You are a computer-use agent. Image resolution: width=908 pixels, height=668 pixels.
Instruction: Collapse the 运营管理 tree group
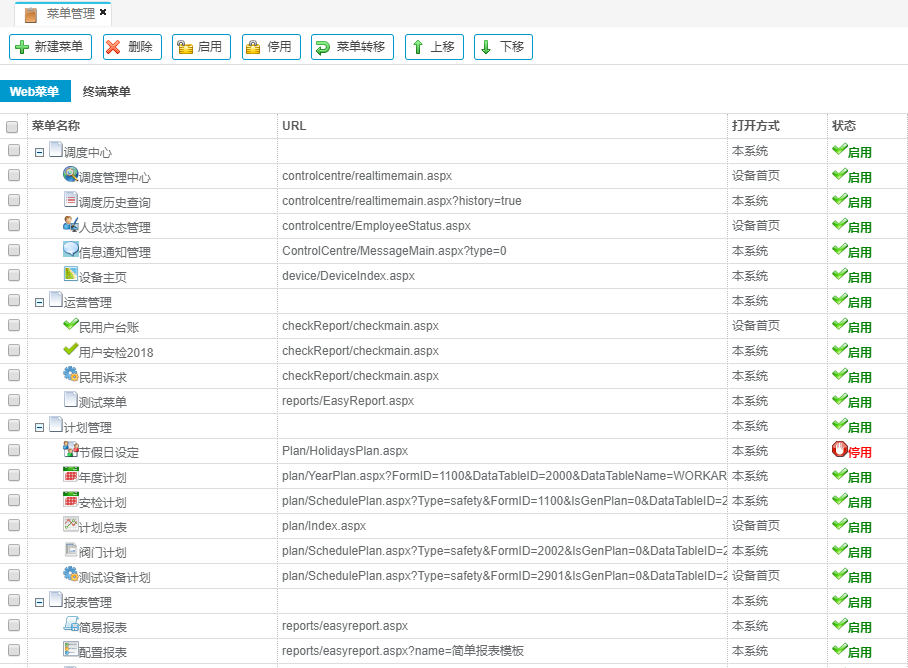tap(39, 302)
